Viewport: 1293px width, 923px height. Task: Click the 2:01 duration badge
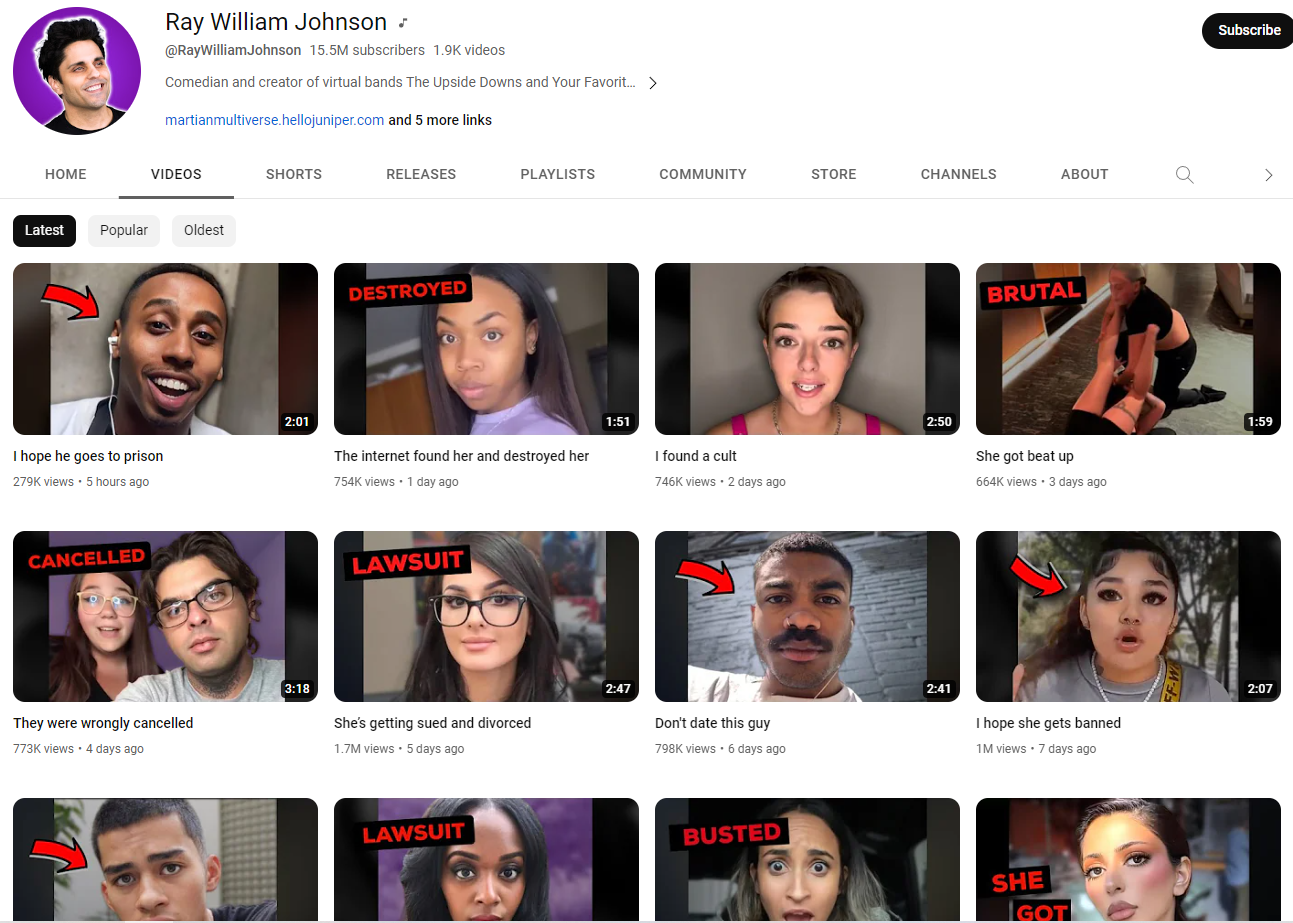pos(297,421)
